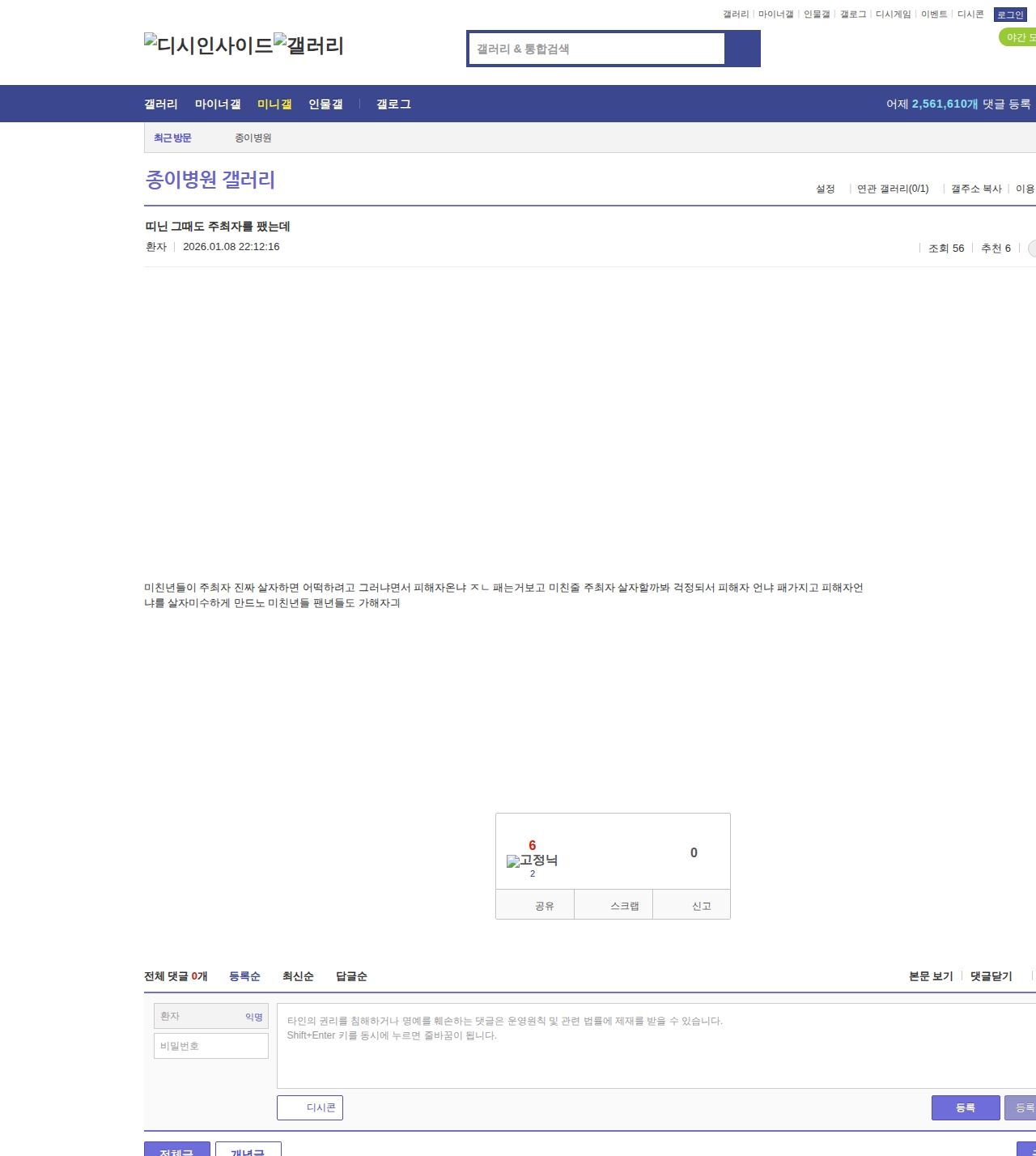Screen dimensions: 1036x1156
Task: Click 스크랩 to scrap the post
Action: click(614, 906)
